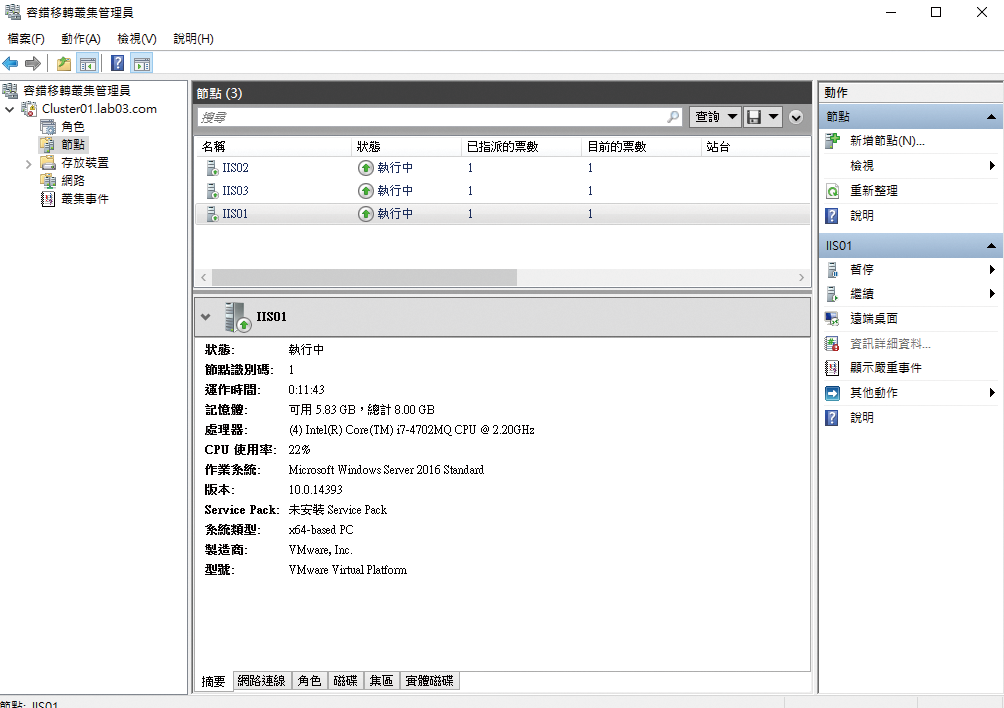This screenshot has height=708, width=1004.
Task: Click the Up one level folder icon
Action: (63, 63)
